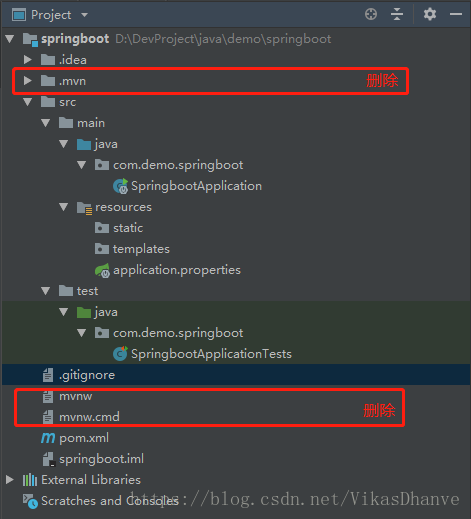The height and width of the screenshot is (519, 471).
Task: Click the springboot module folder icon
Action: tap(30, 40)
